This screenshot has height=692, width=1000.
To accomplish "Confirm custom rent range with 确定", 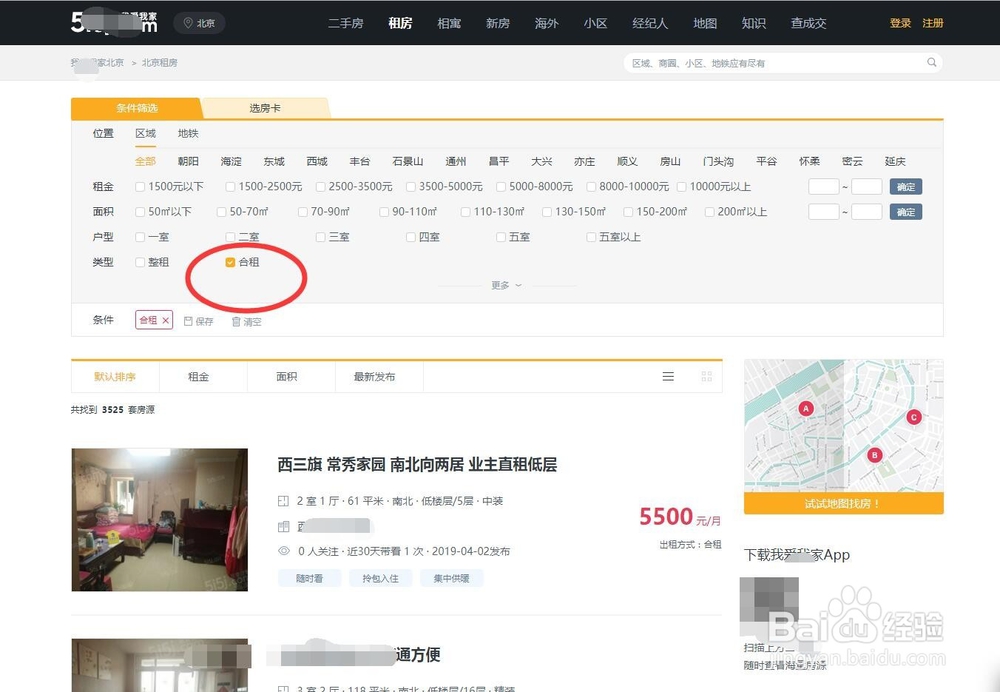I will coord(906,187).
